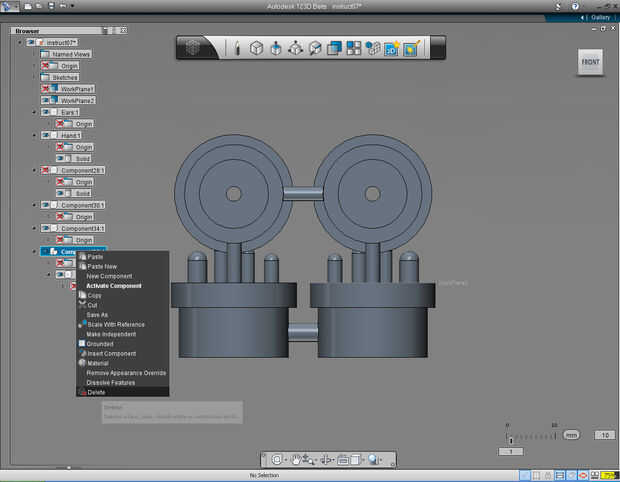Open the mm units selector
The height and width of the screenshot is (482, 620).
[x=571, y=435]
